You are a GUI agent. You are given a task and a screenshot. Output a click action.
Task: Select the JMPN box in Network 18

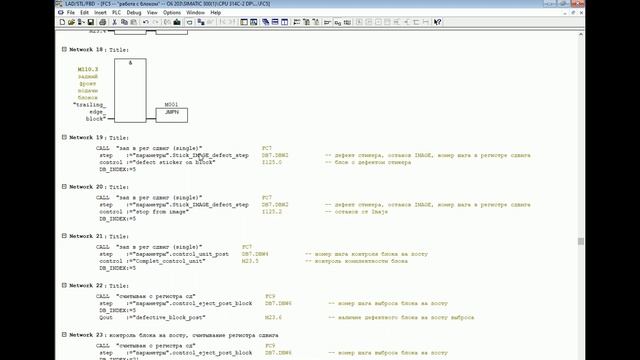pyautogui.click(x=172, y=115)
